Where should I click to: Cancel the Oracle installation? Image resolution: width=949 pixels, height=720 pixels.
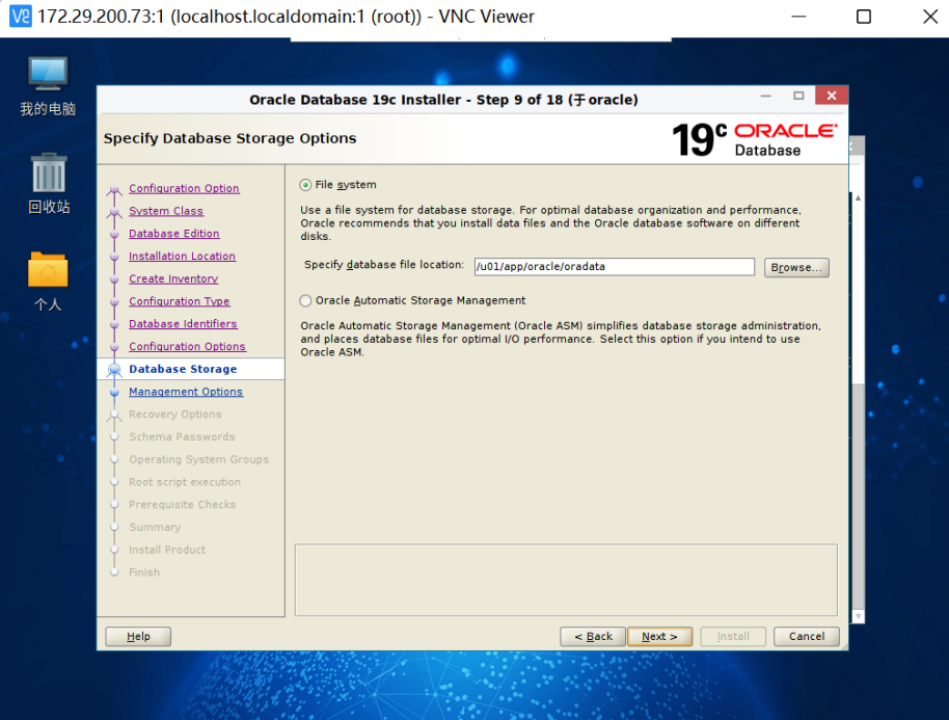(806, 636)
